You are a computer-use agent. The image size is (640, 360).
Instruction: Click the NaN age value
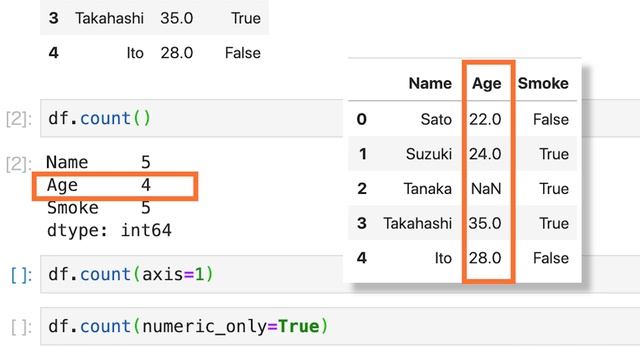coord(486,189)
